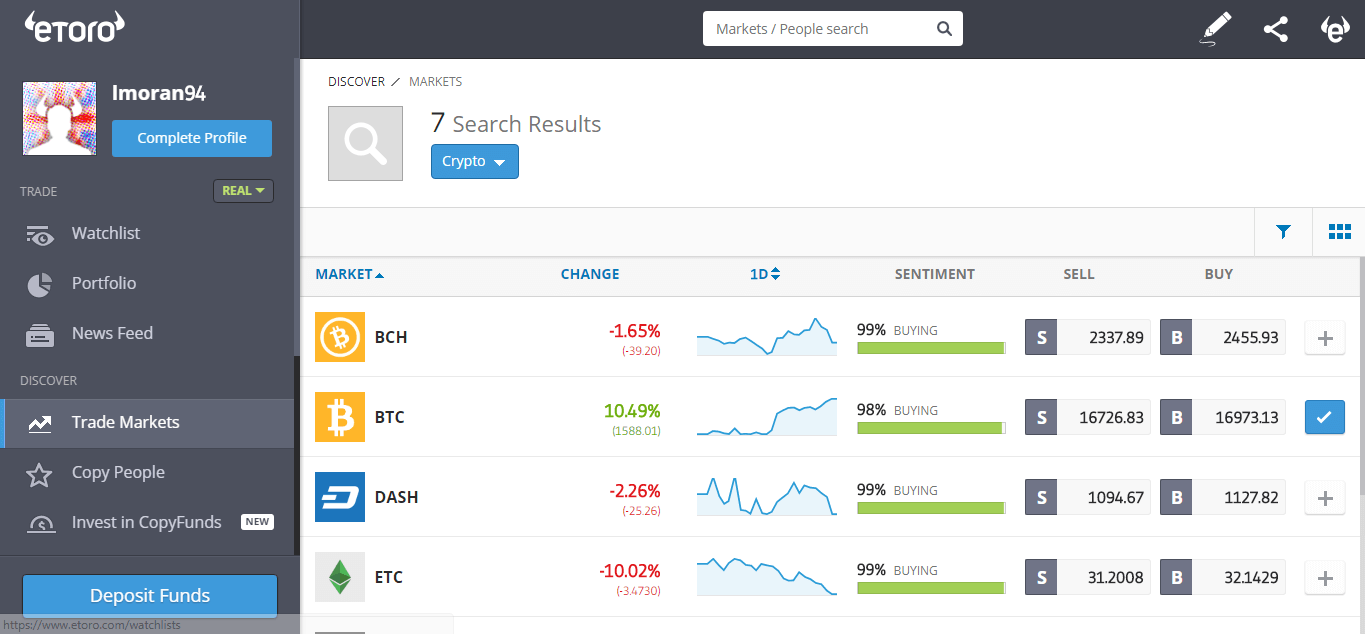
Task: Click the share icon in top bar
Action: (x=1275, y=29)
